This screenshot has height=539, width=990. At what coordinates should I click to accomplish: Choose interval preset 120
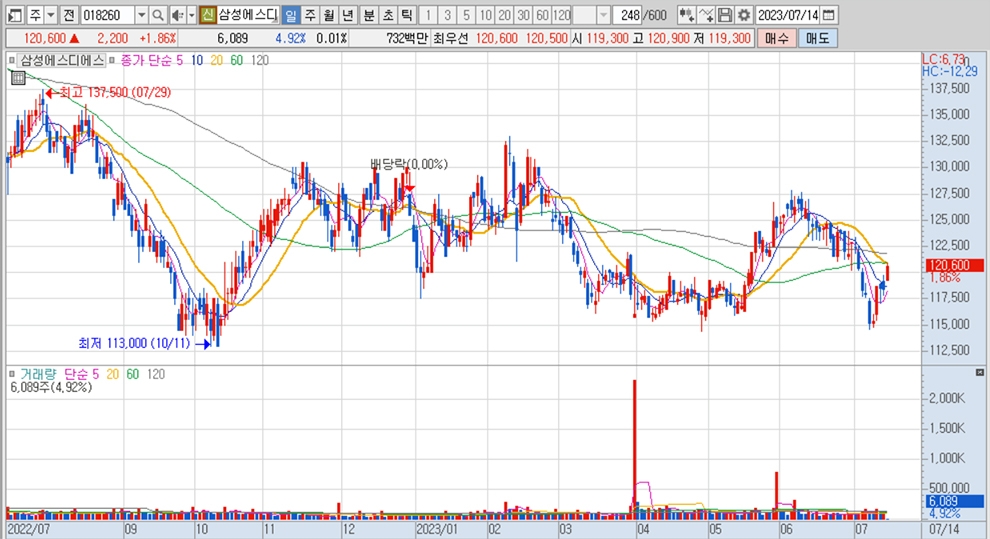561,15
